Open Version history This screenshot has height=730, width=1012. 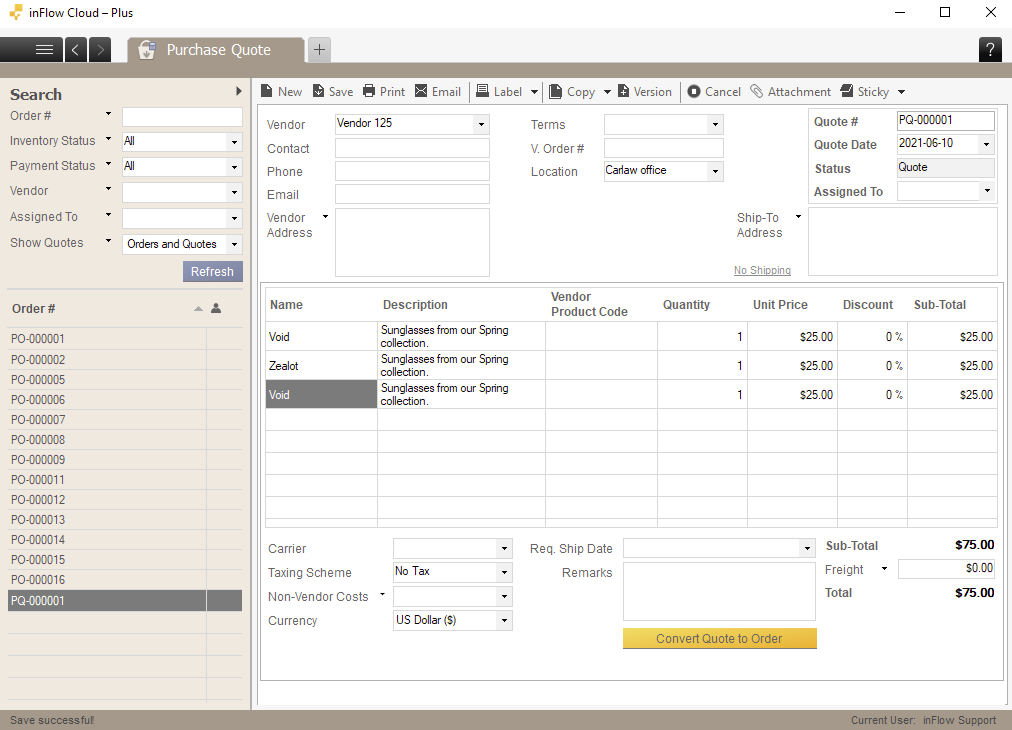645,91
